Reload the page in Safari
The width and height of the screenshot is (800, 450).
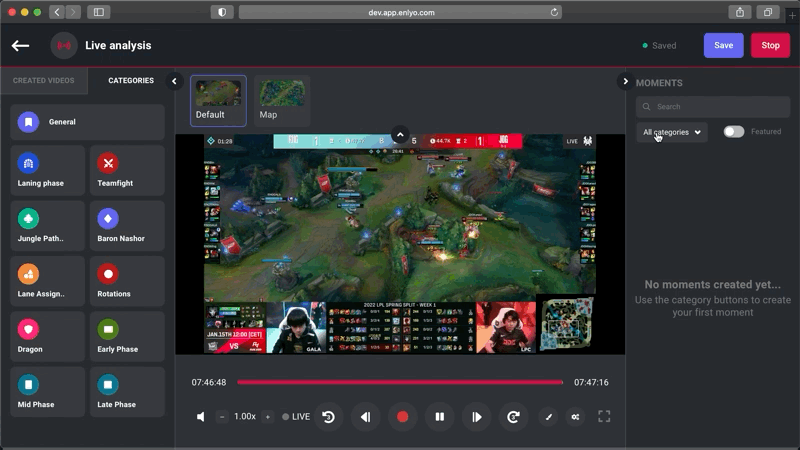[x=554, y=12]
